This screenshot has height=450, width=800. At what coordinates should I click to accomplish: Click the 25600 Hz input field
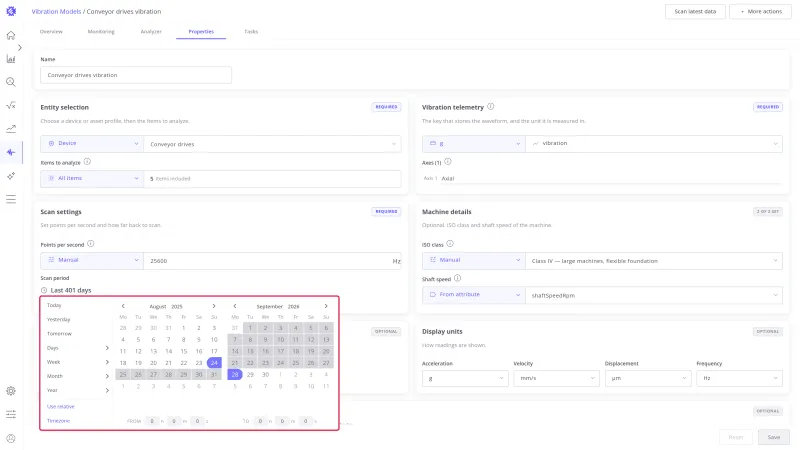272,261
